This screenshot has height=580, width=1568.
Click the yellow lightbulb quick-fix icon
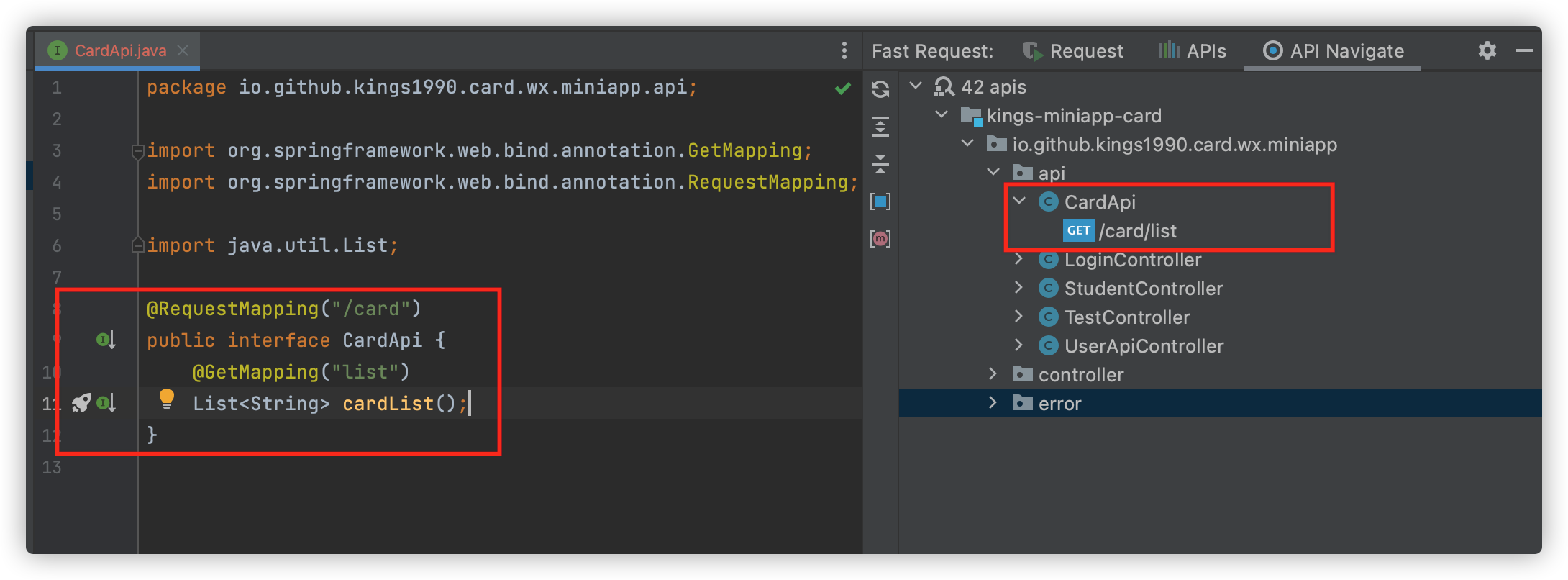[x=167, y=399]
